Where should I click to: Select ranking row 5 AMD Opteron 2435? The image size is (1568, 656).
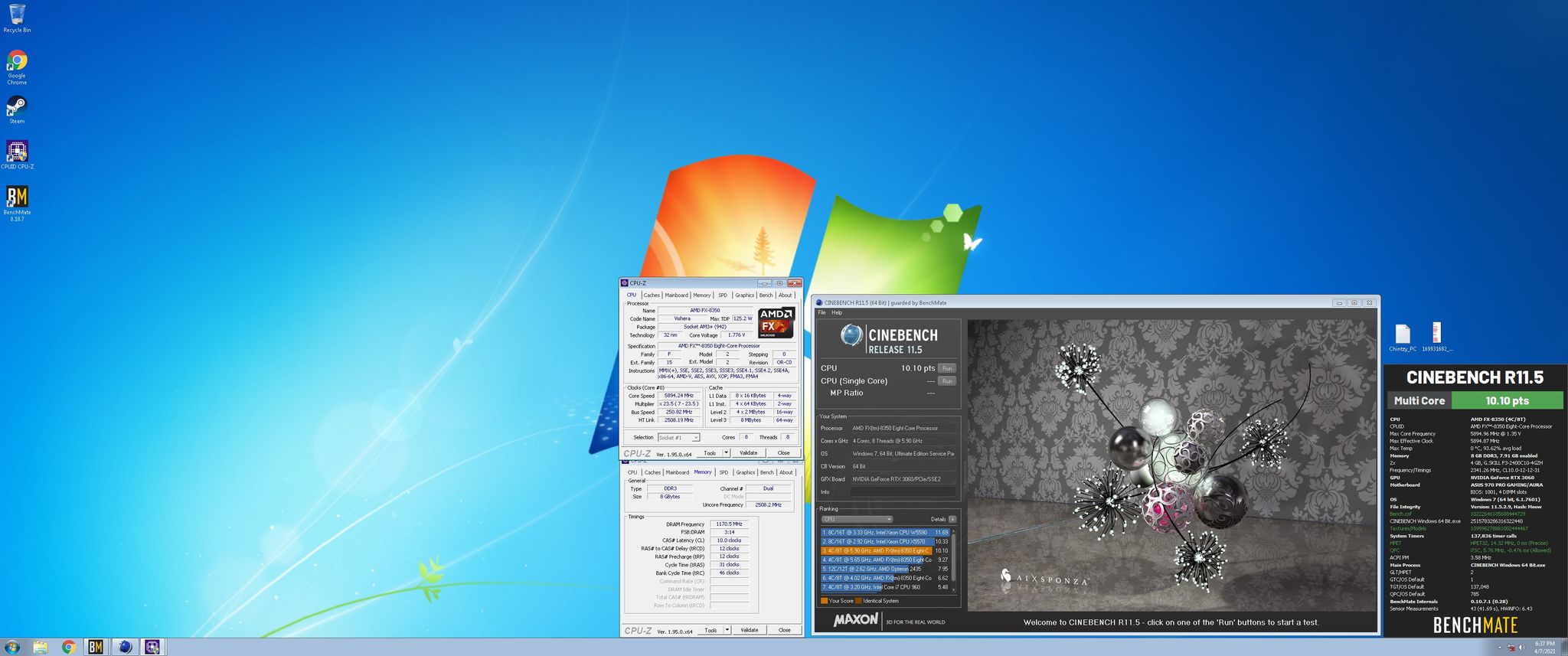pos(885,569)
